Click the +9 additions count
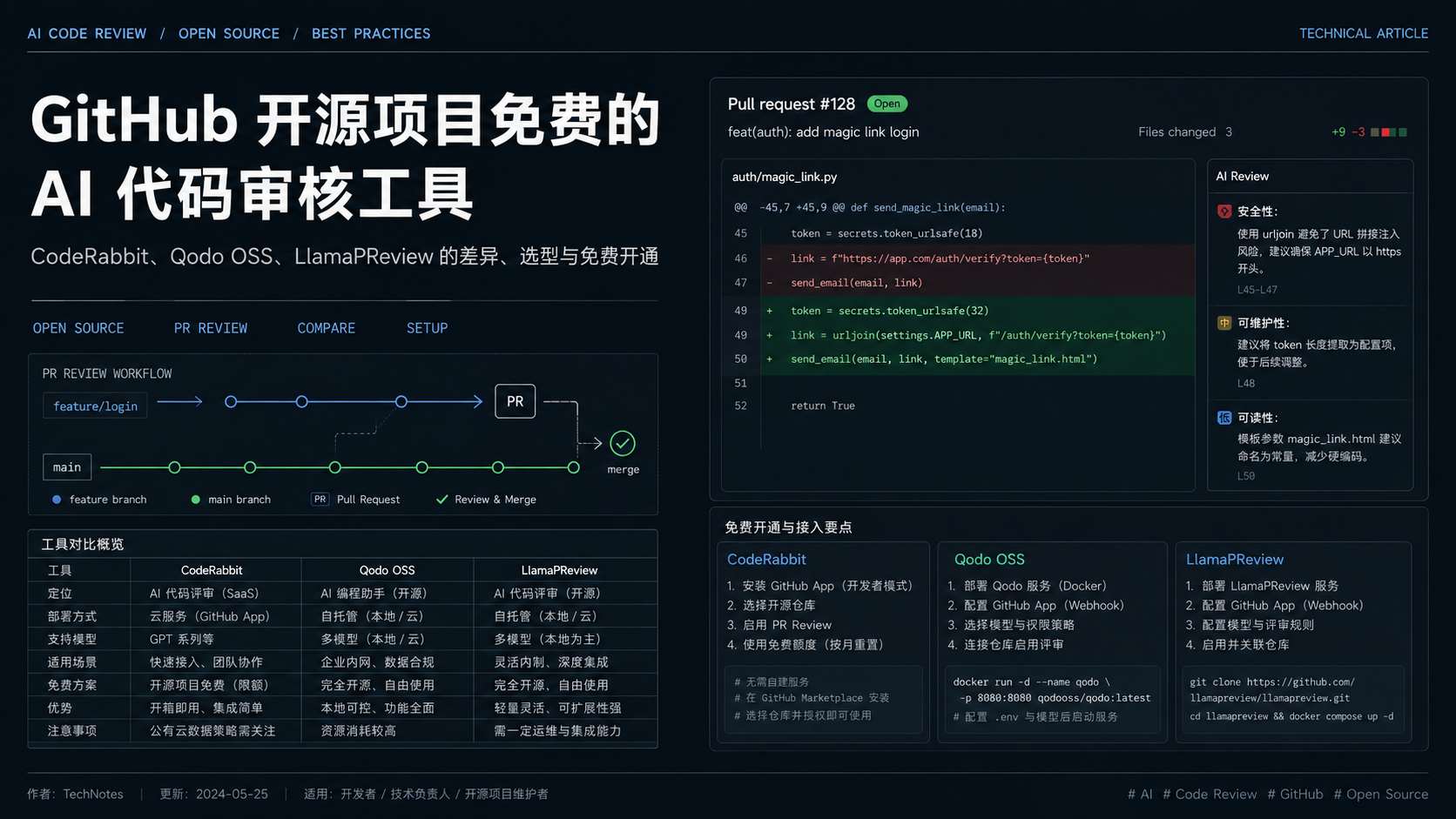This screenshot has width=1456, height=819. pos(1338,132)
